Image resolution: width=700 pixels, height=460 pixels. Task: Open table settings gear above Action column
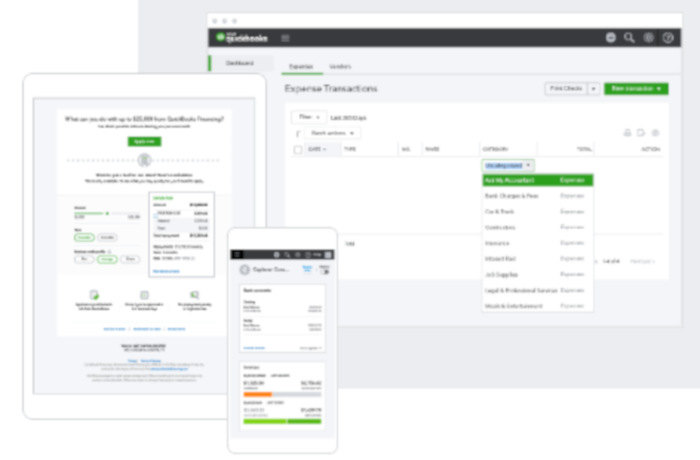[655, 133]
